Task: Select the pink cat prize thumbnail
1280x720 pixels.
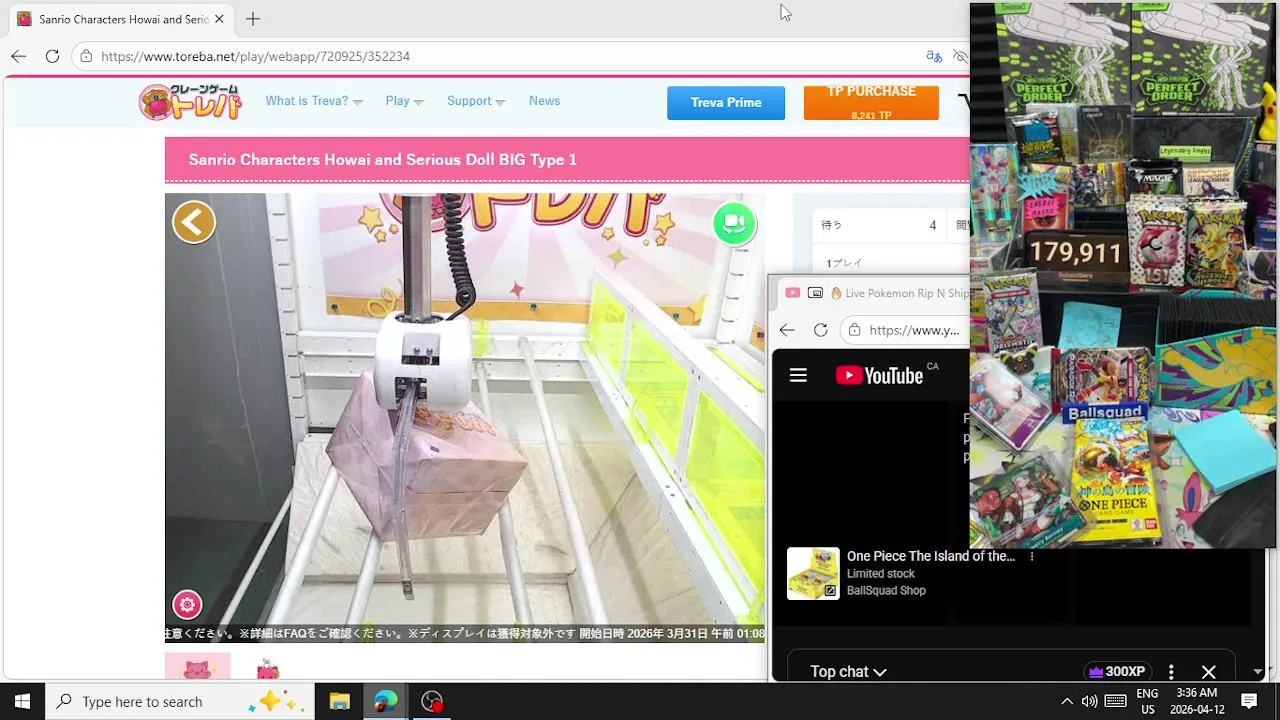Action: click(x=197, y=667)
